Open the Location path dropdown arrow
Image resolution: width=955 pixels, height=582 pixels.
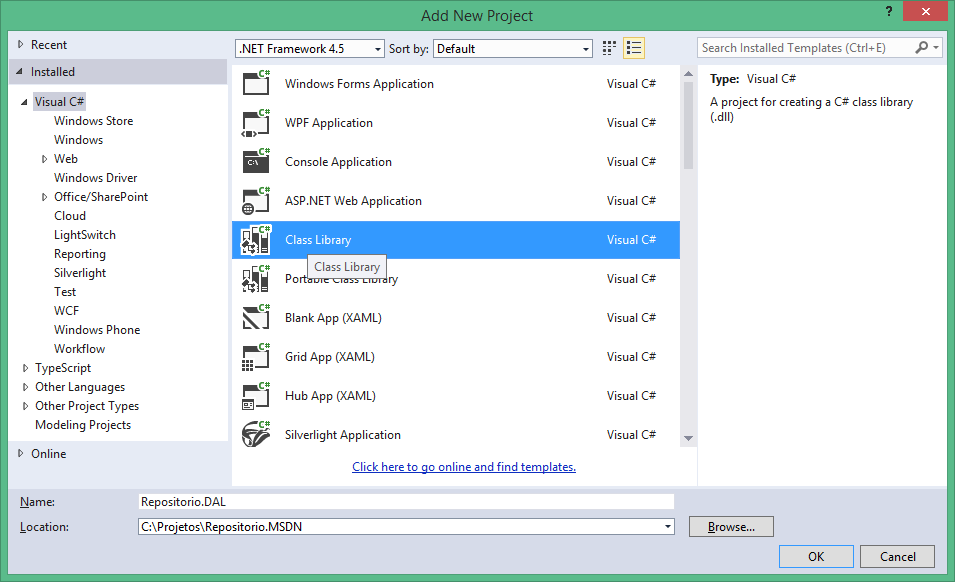(668, 527)
